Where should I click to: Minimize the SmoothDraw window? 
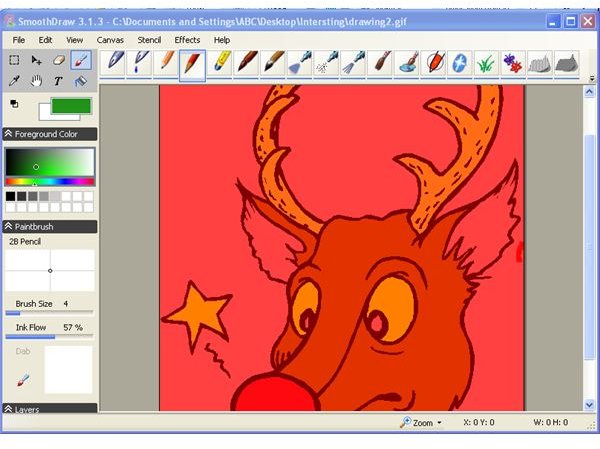[553, 21]
